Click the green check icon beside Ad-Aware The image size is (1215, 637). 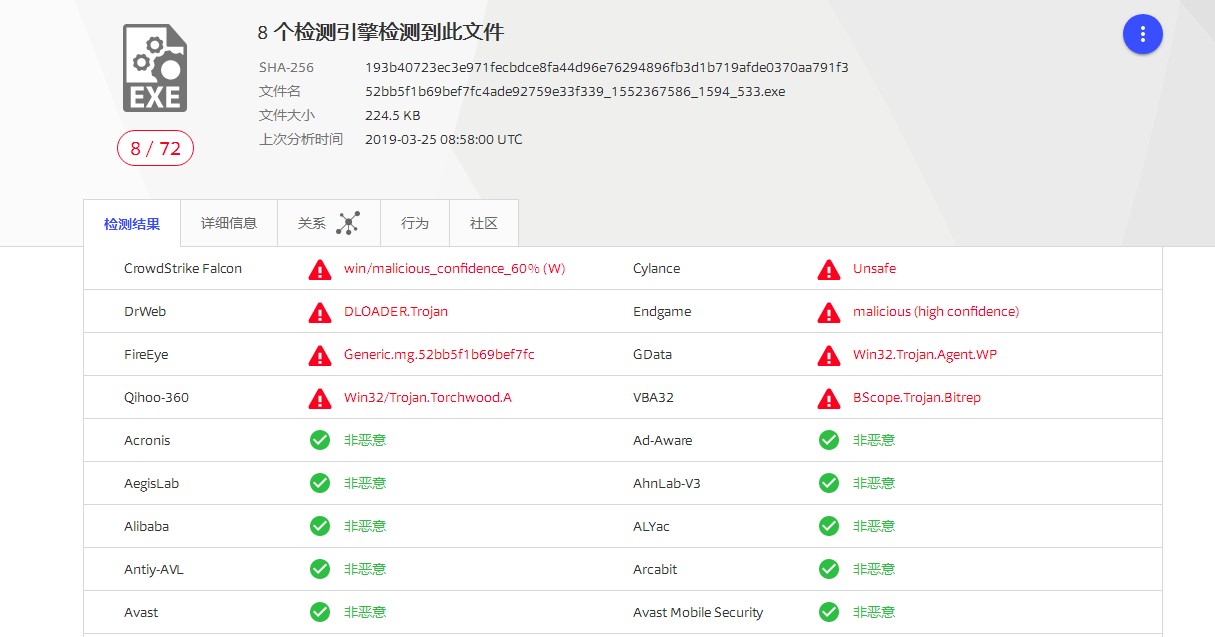829,440
